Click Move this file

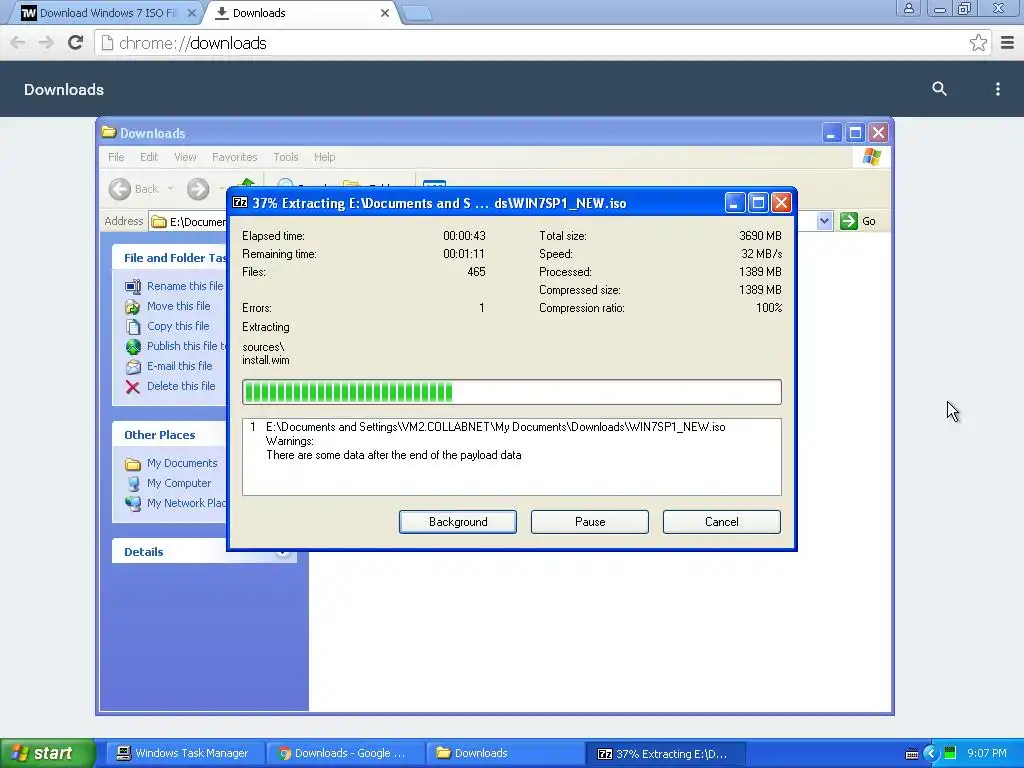click(x=178, y=306)
